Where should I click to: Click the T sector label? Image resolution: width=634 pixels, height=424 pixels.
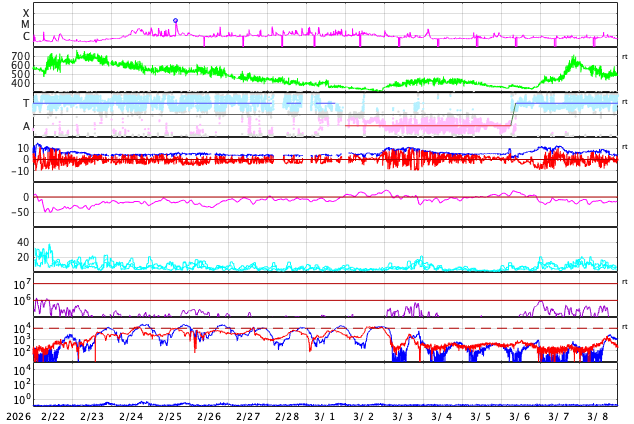click(x=26, y=103)
